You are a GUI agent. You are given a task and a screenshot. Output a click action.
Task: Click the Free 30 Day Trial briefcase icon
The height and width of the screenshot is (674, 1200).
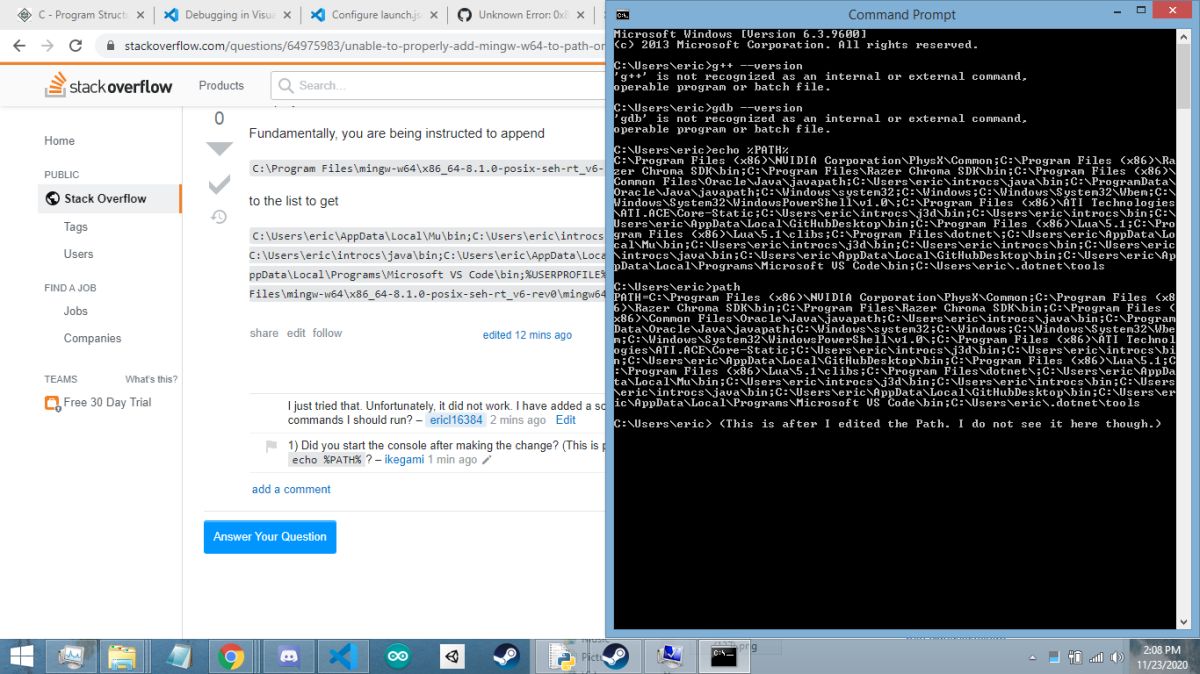(52, 403)
